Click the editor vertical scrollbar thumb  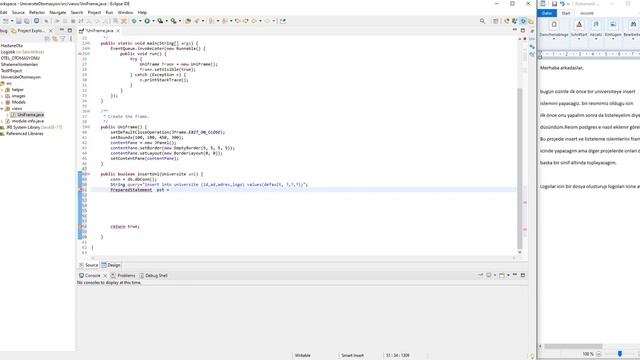[x=520, y=168]
